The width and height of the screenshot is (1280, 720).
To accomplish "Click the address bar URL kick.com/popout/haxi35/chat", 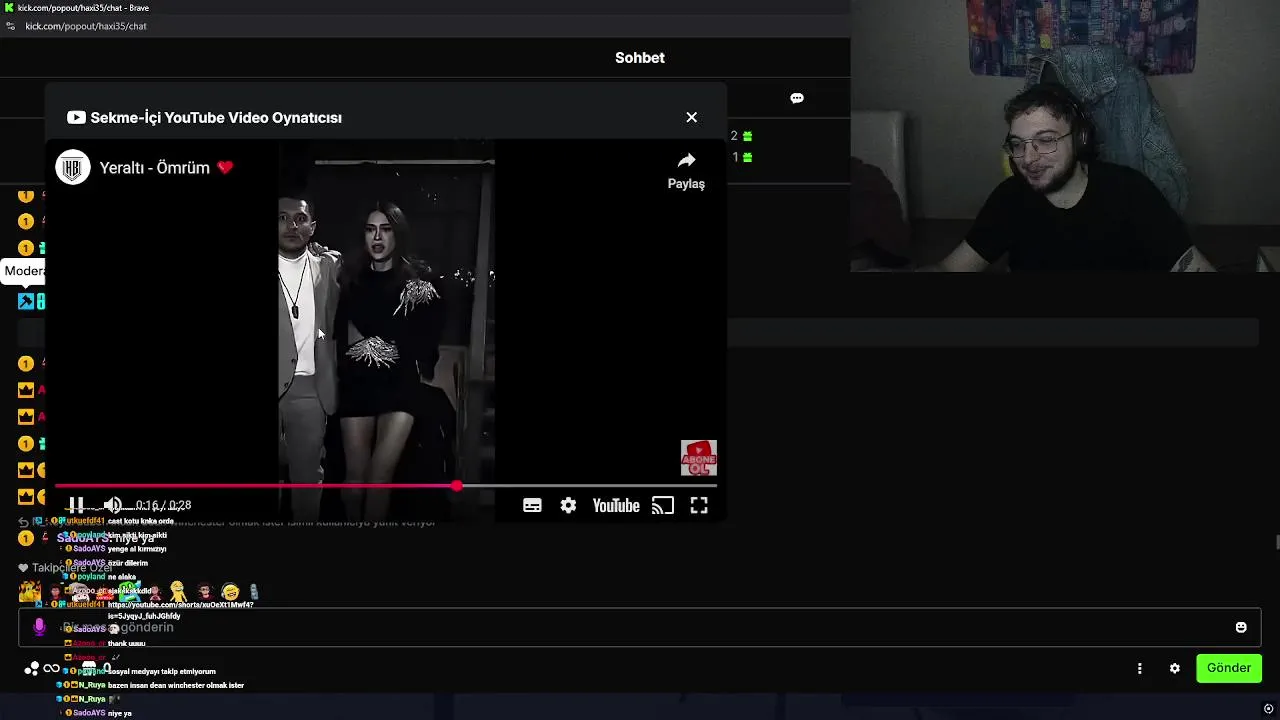I will click(86, 26).
